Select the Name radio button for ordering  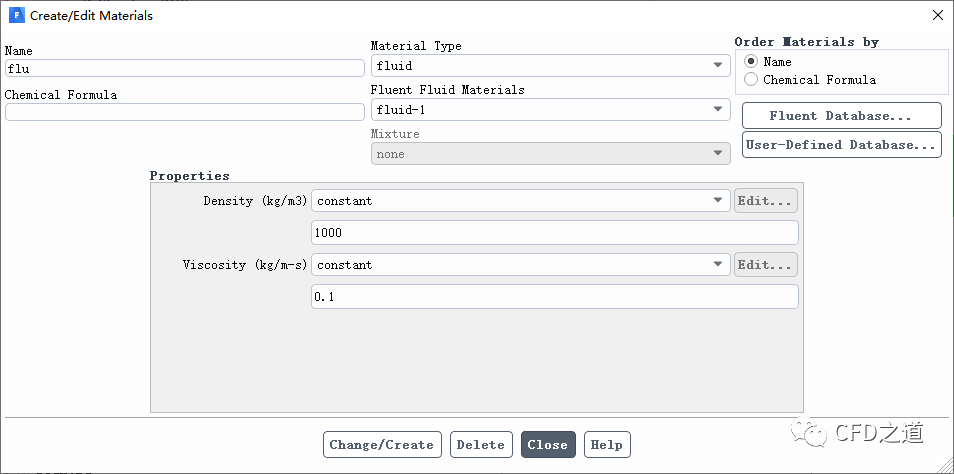coord(750,62)
